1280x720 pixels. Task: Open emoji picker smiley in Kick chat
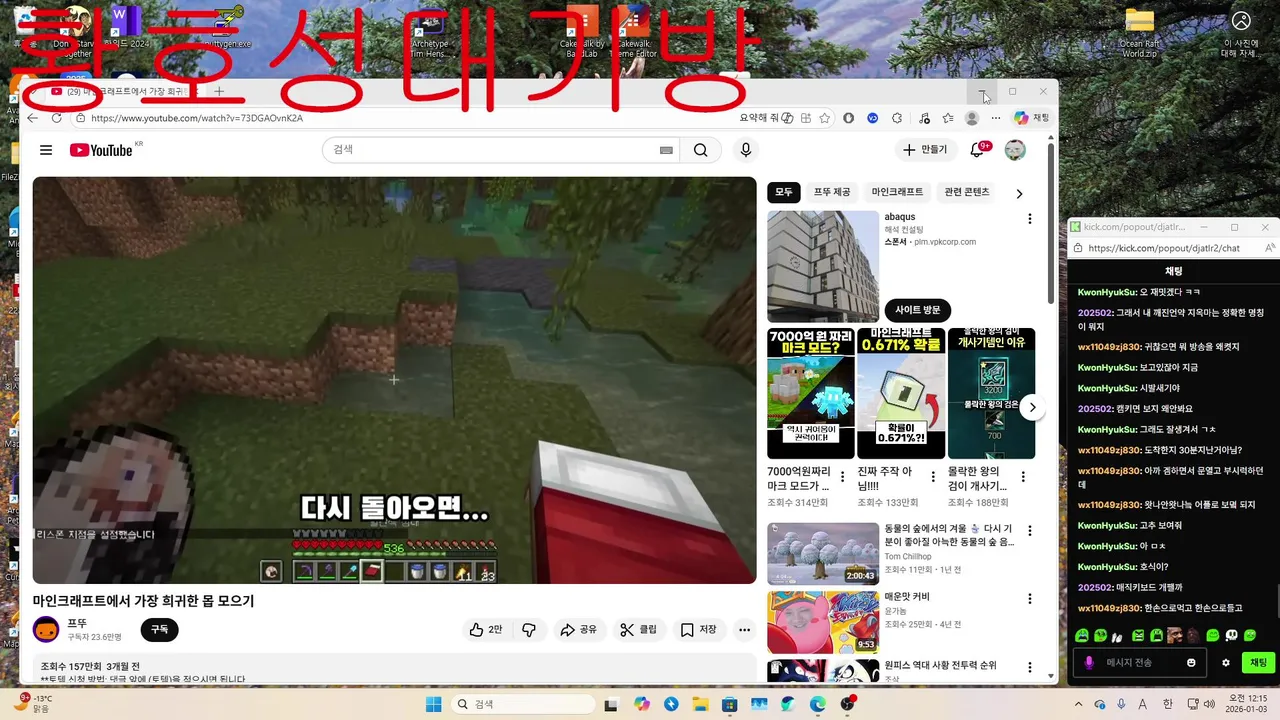click(x=1191, y=662)
